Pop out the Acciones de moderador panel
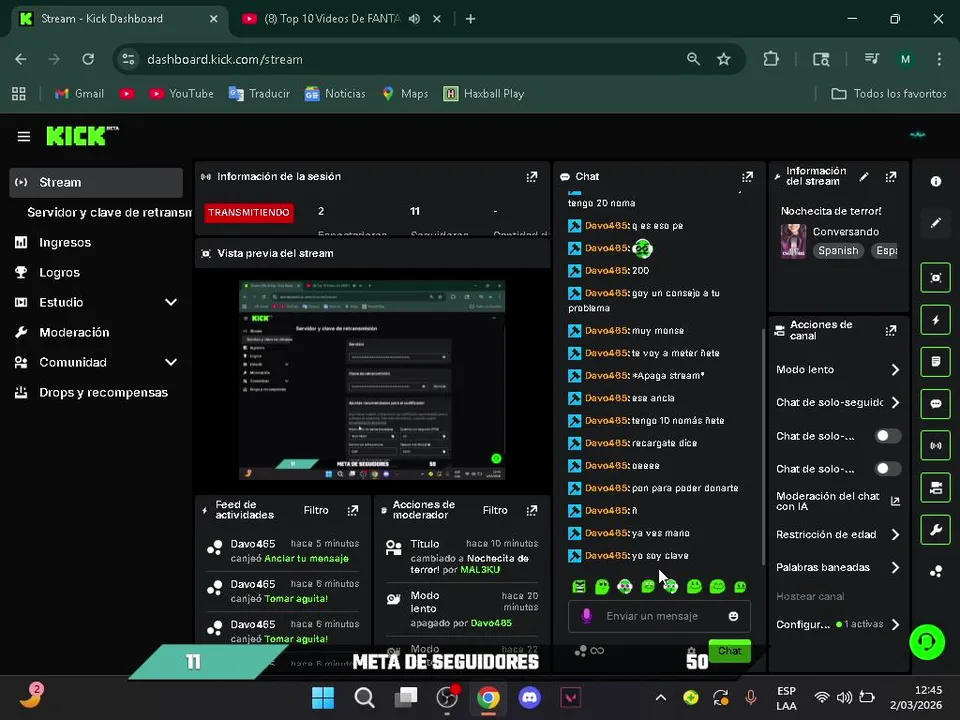Image resolution: width=960 pixels, height=720 pixels. [x=531, y=510]
